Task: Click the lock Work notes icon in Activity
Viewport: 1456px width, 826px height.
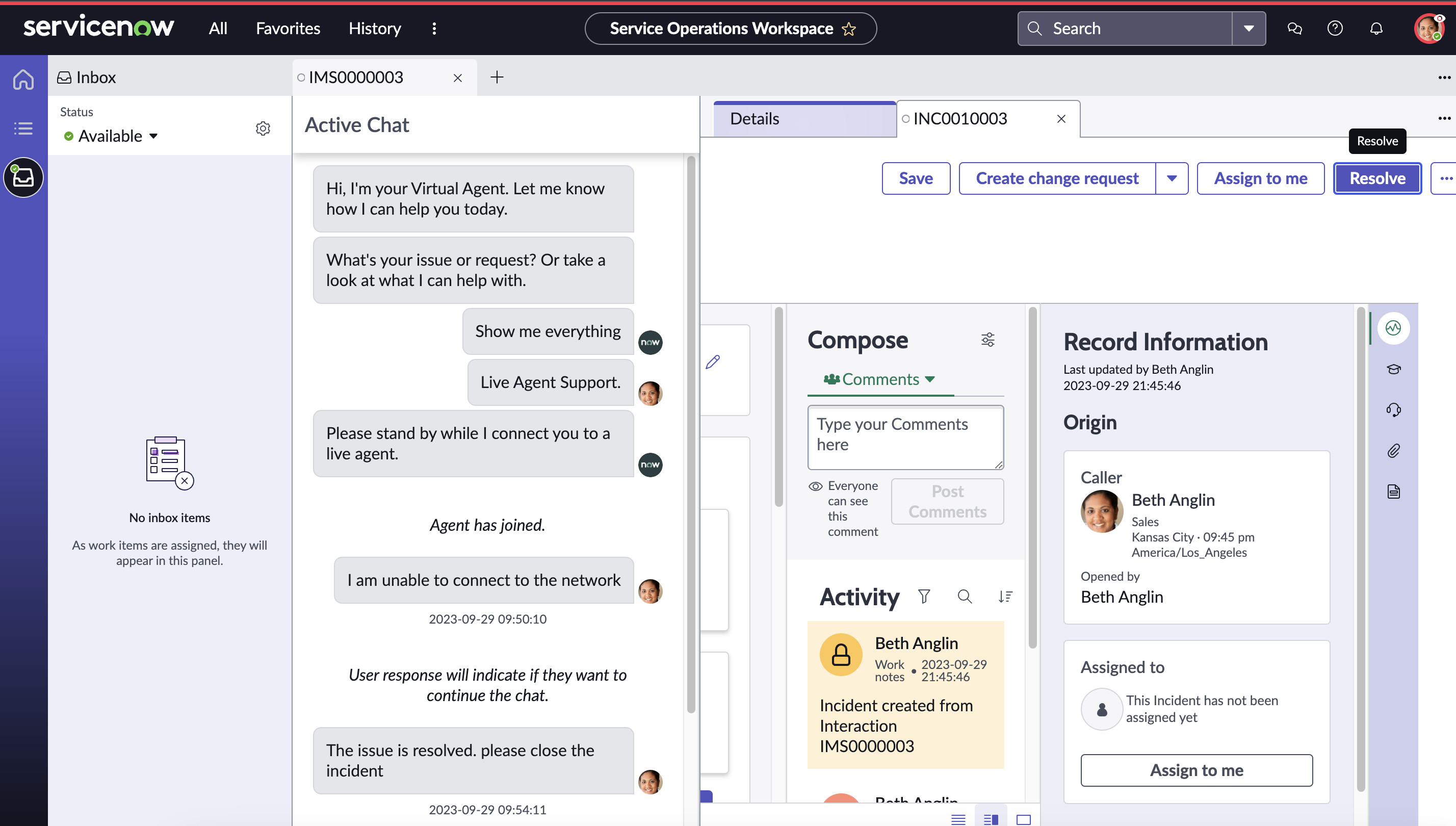Action: [841, 654]
